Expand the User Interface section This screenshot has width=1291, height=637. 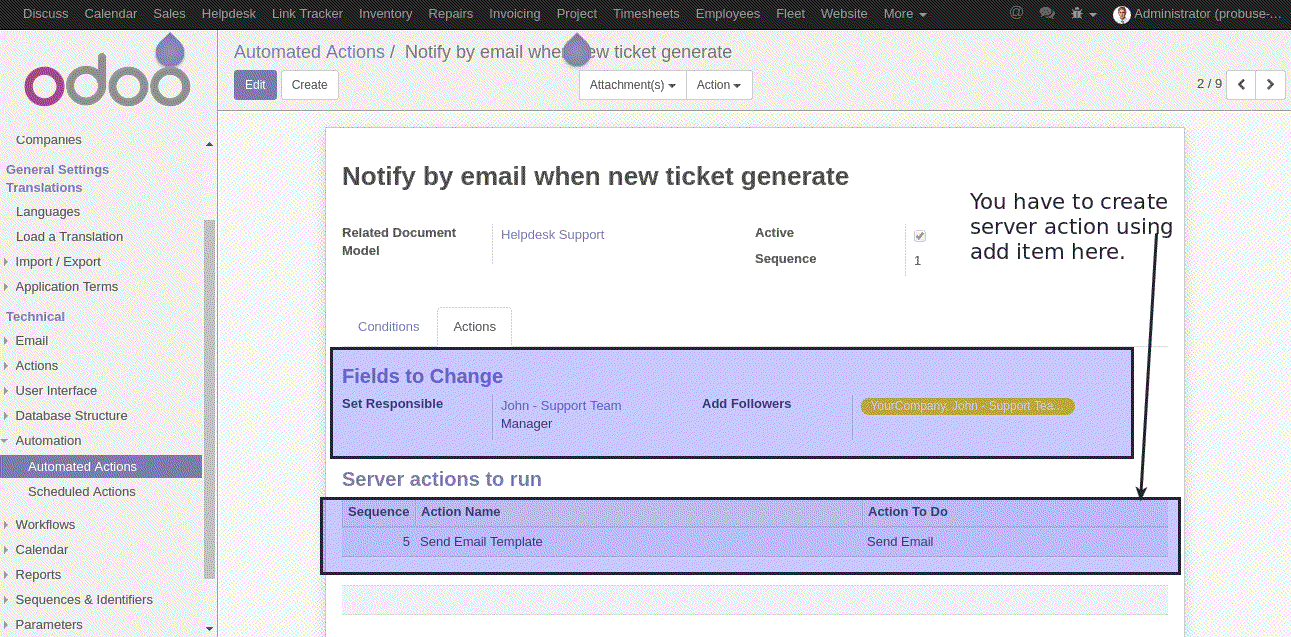pos(56,390)
